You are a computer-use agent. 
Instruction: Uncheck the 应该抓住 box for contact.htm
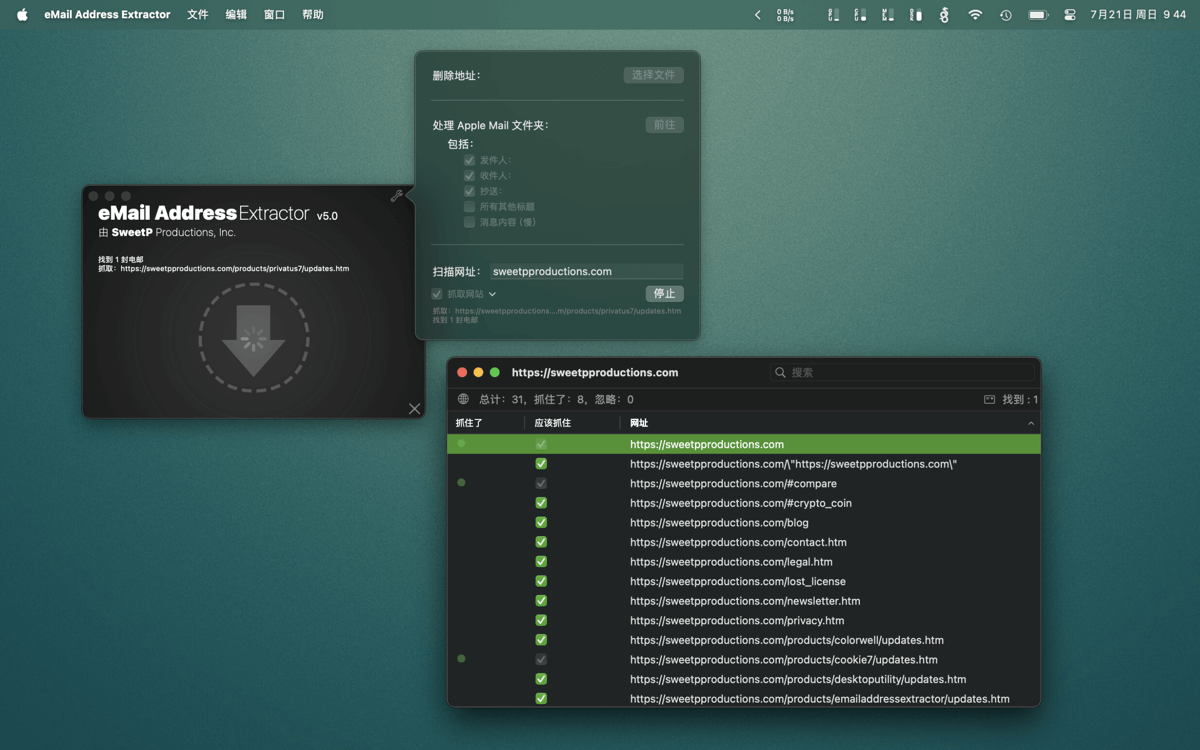(541, 542)
